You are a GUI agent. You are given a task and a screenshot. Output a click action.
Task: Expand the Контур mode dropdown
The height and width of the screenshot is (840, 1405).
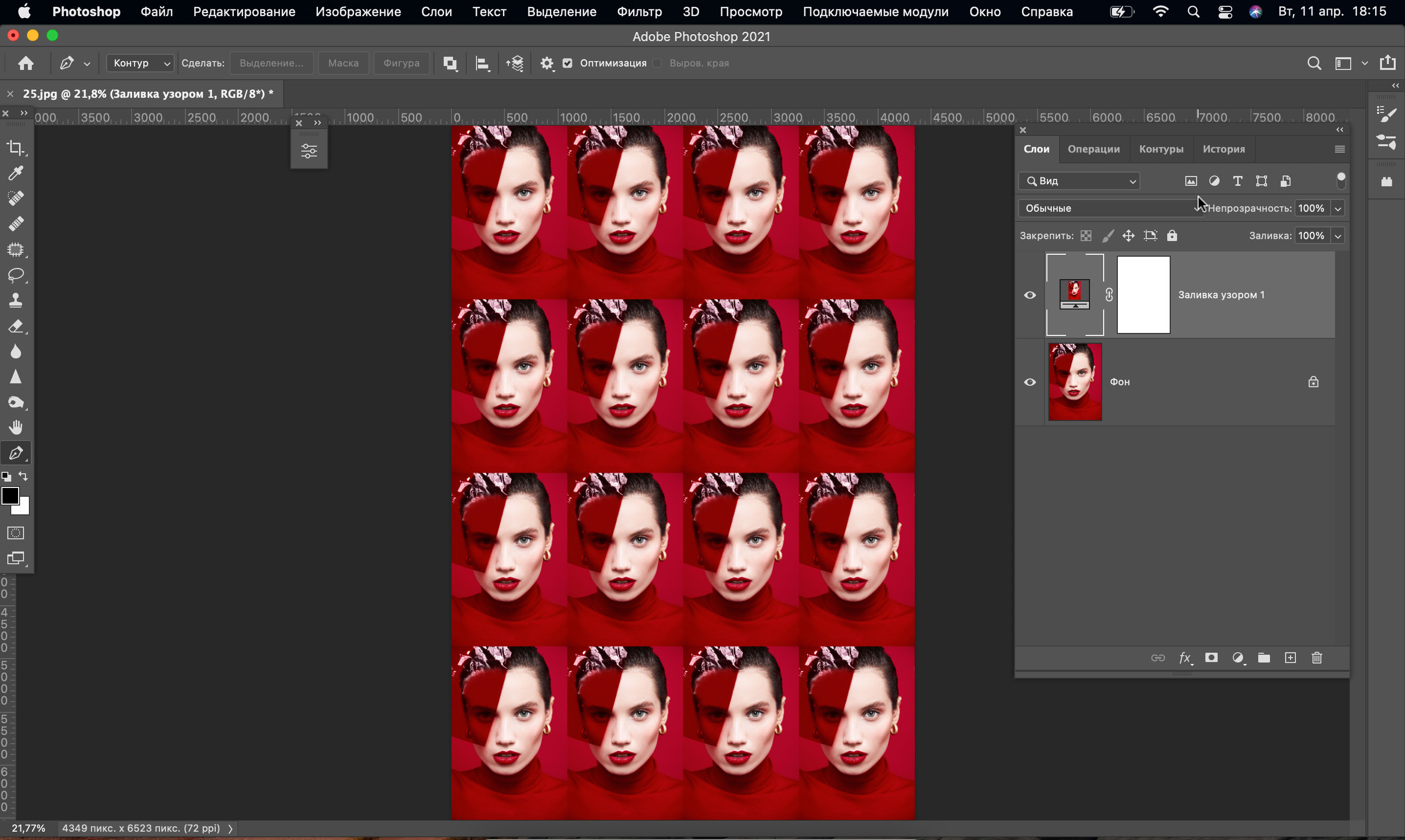pyautogui.click(x=140, y=63)
